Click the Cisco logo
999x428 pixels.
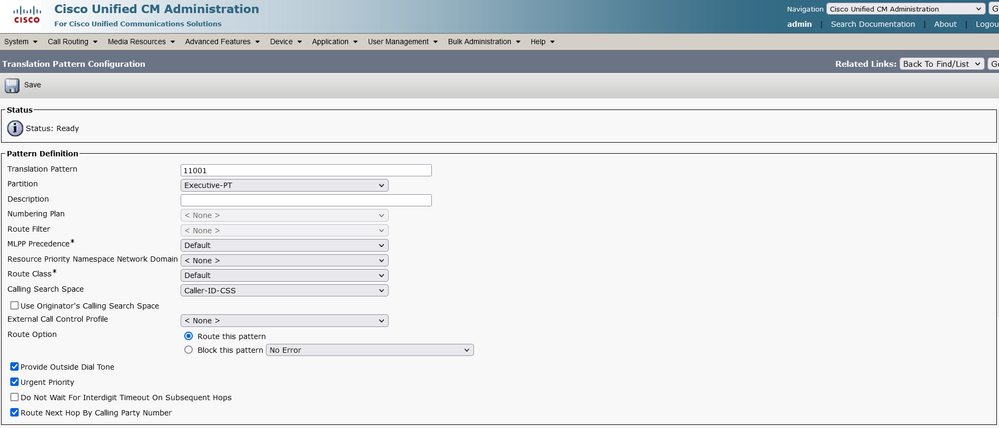point(27,15)
